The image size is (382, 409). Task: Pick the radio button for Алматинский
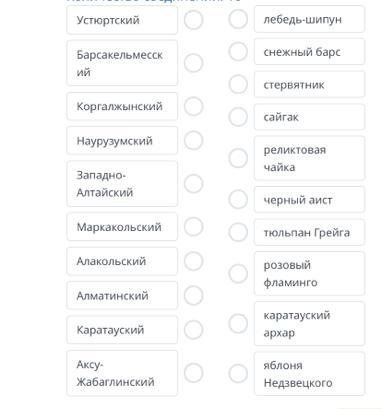(x=193, y=295)
